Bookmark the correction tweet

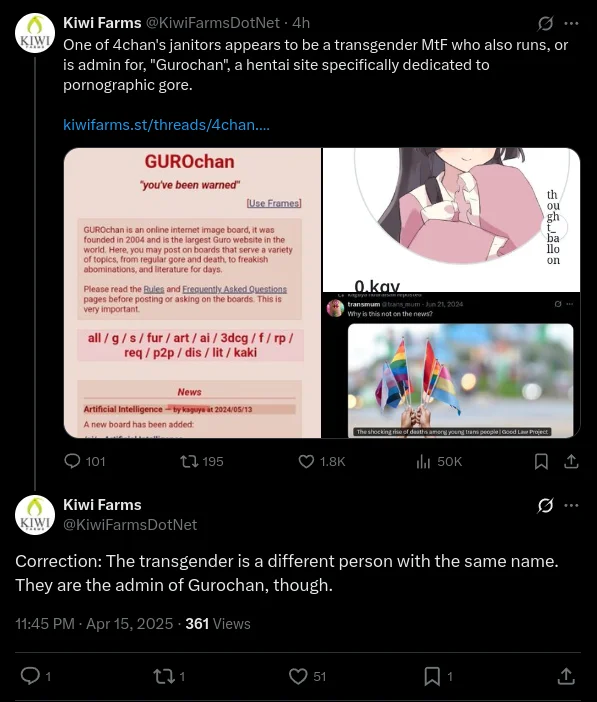(432, 676)
